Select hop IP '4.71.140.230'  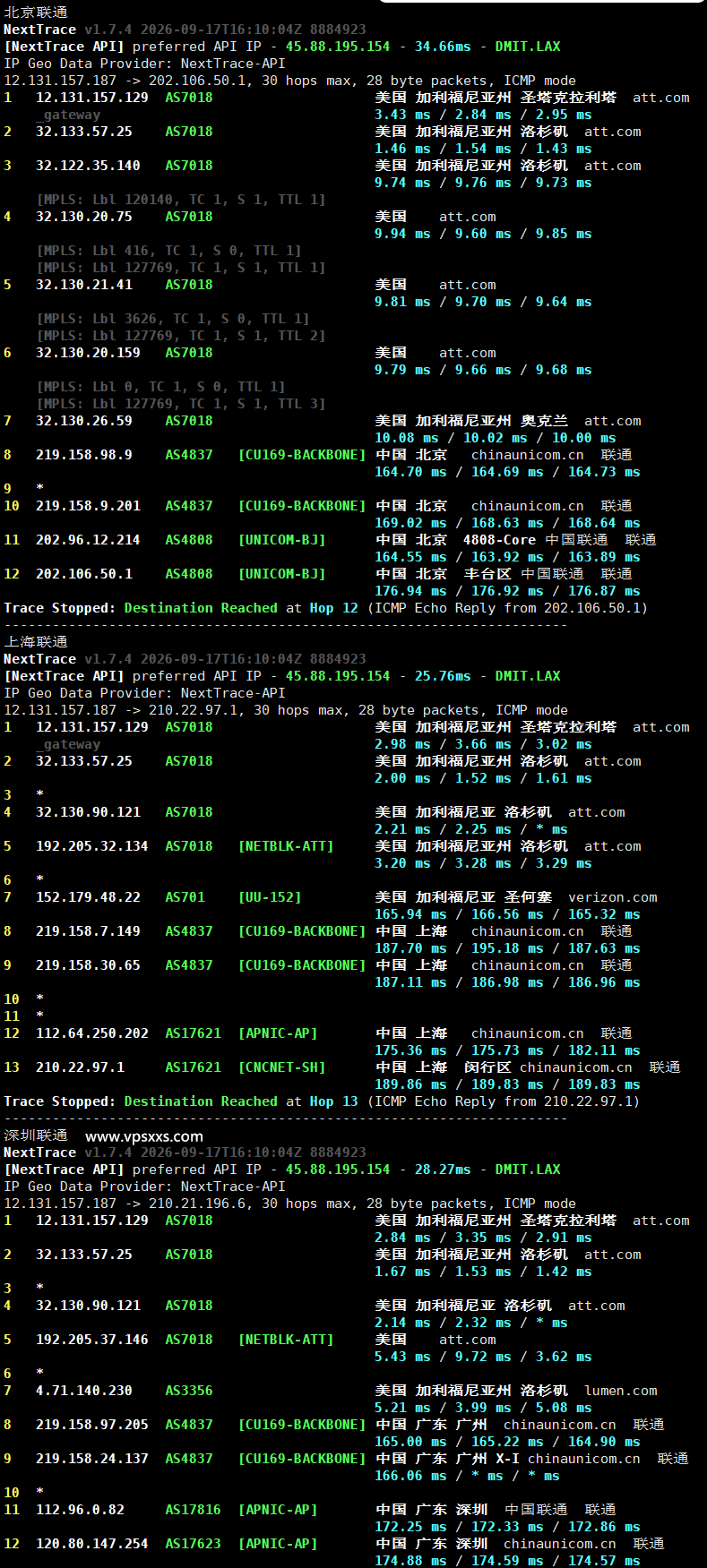pyautogui.click(x=84, y=1391)
